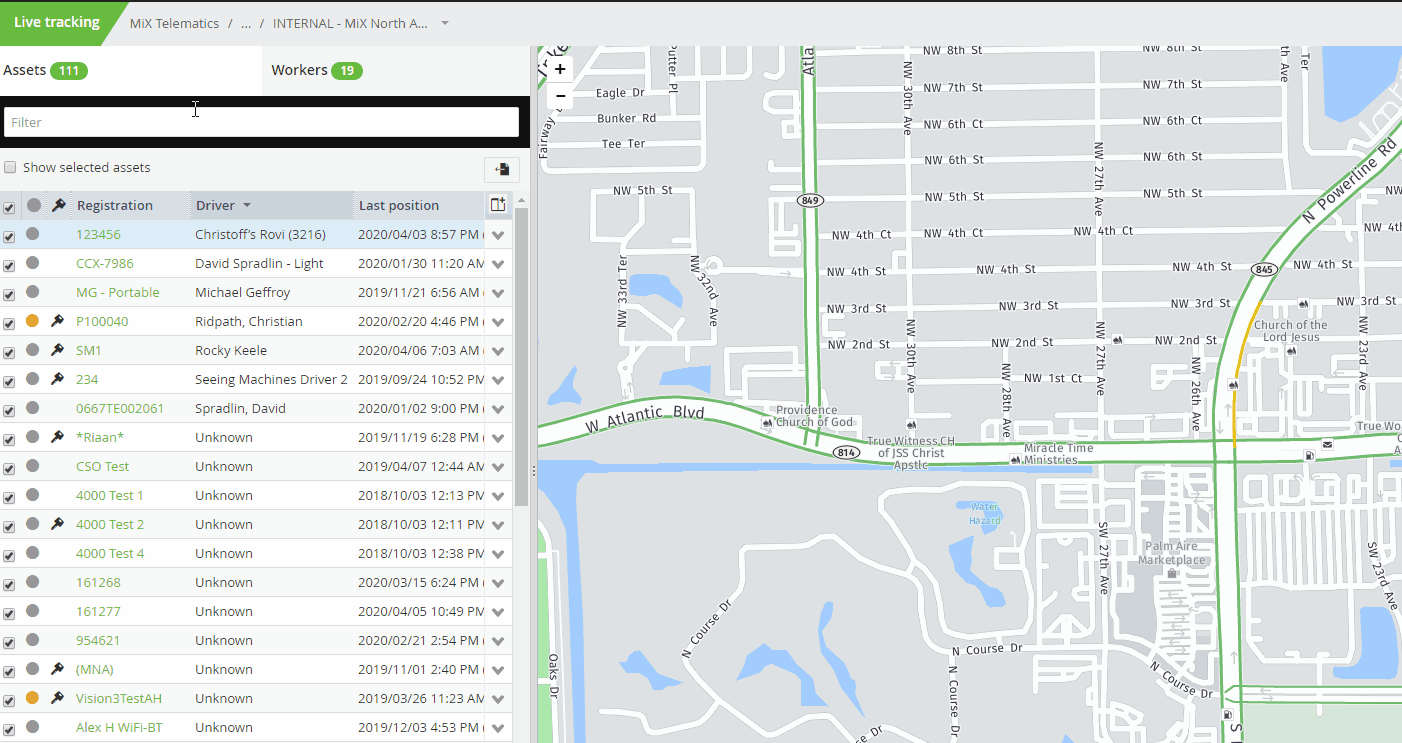
Task: Zoom in on the map
Action: 560,69
